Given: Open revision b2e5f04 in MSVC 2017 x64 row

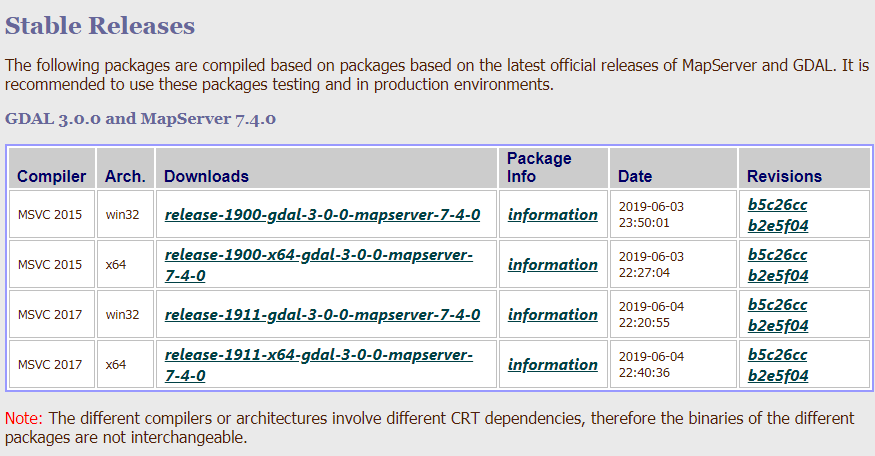Looking at the screenshot, I should point(777,376).
